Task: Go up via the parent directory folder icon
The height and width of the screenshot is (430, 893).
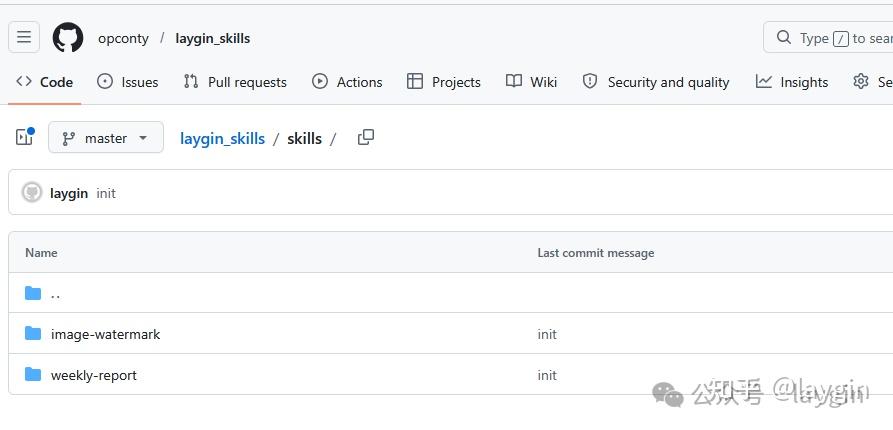Action: click(x=33, y=293)
